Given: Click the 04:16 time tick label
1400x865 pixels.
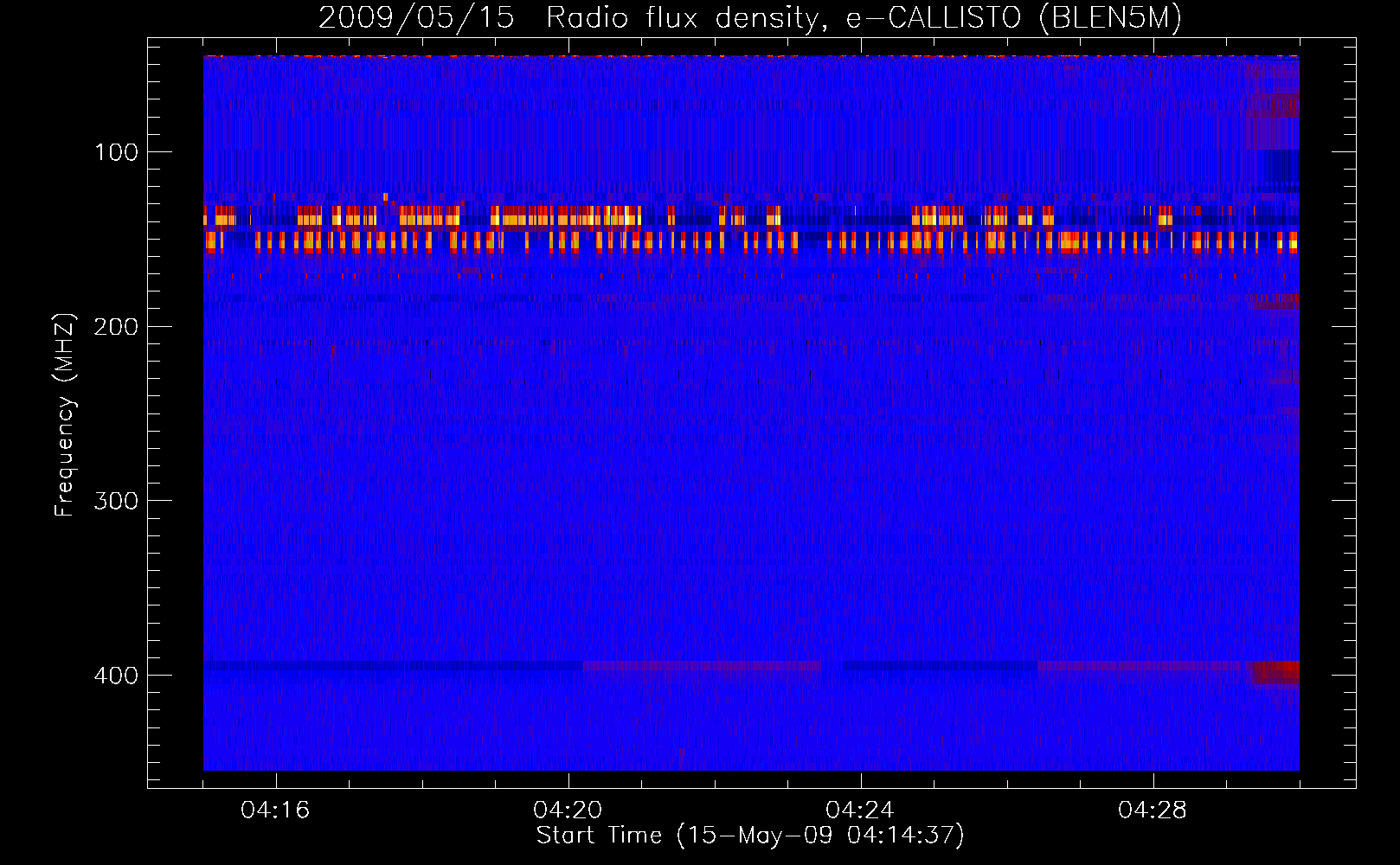Looking at the screenshot, I should pos(275,810).
